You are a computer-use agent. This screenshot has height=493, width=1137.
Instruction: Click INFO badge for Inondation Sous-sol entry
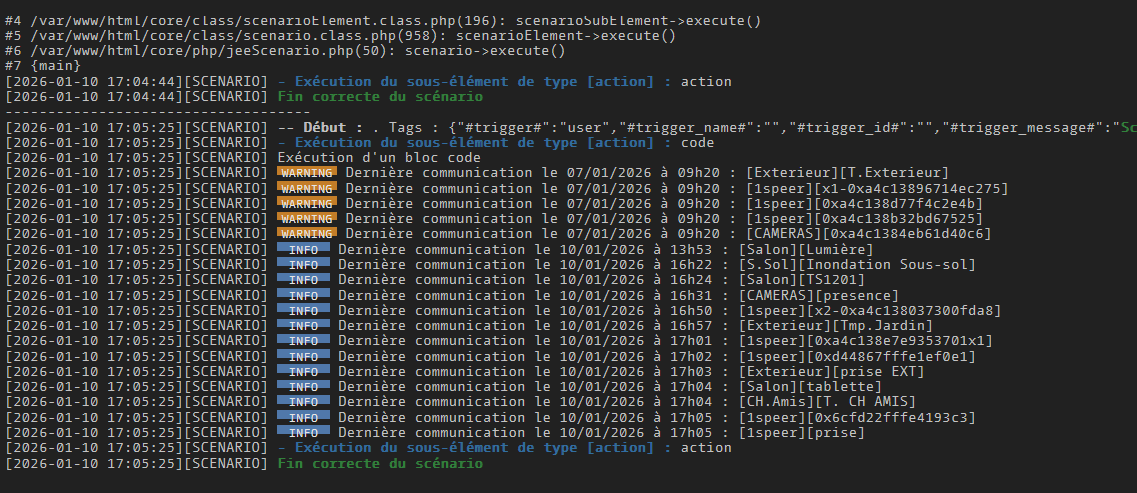click(x=303, y=265)
